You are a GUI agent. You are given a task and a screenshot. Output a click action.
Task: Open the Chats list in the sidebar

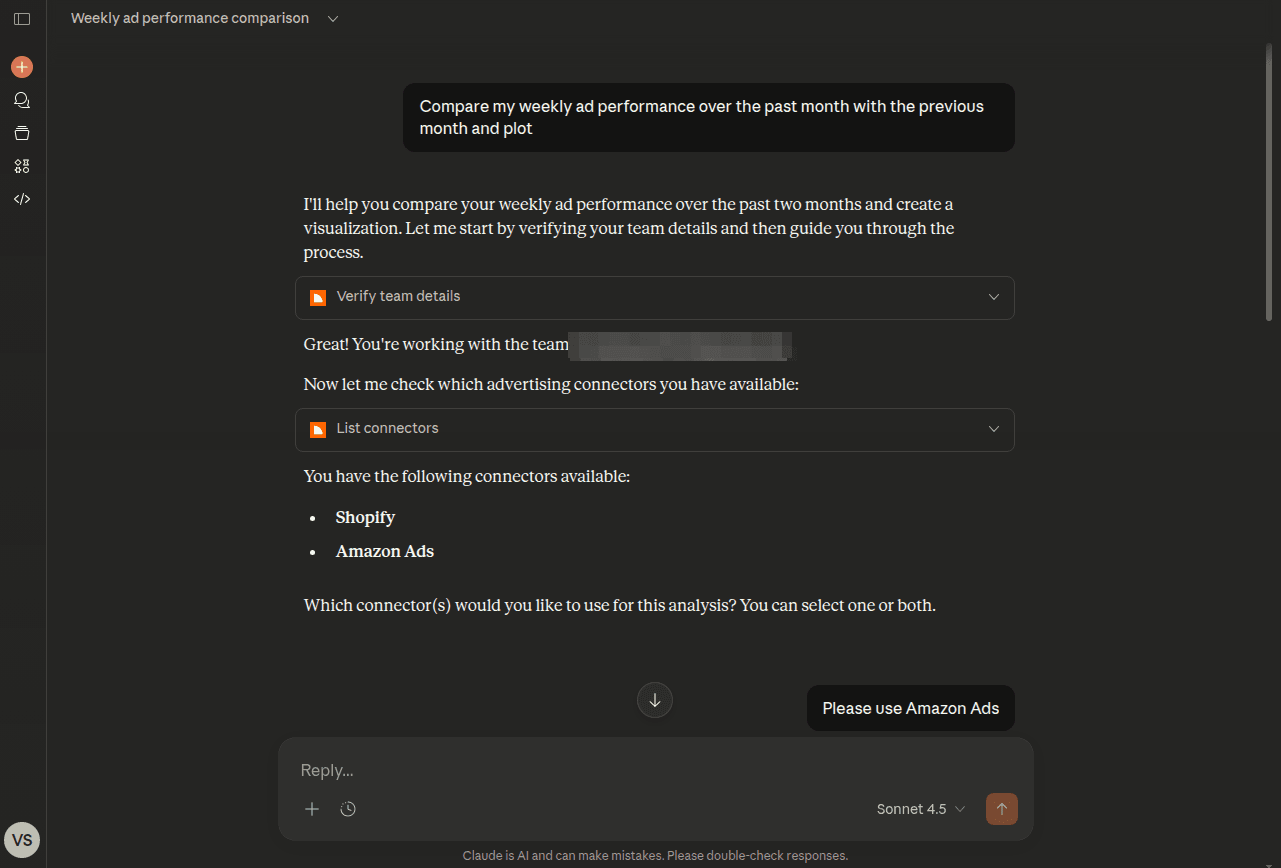click(22, 100)
